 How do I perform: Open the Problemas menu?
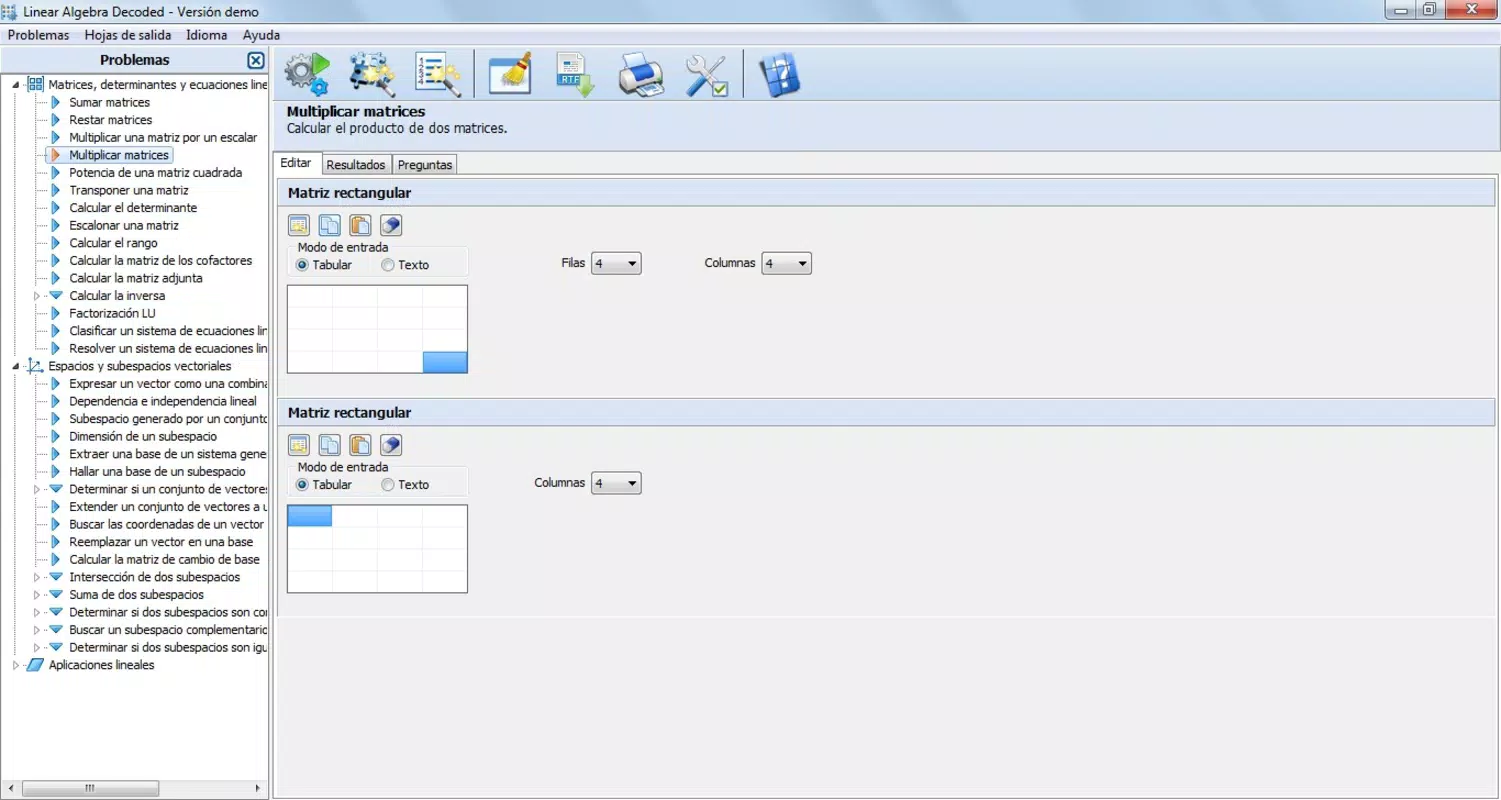click(38, 35)
